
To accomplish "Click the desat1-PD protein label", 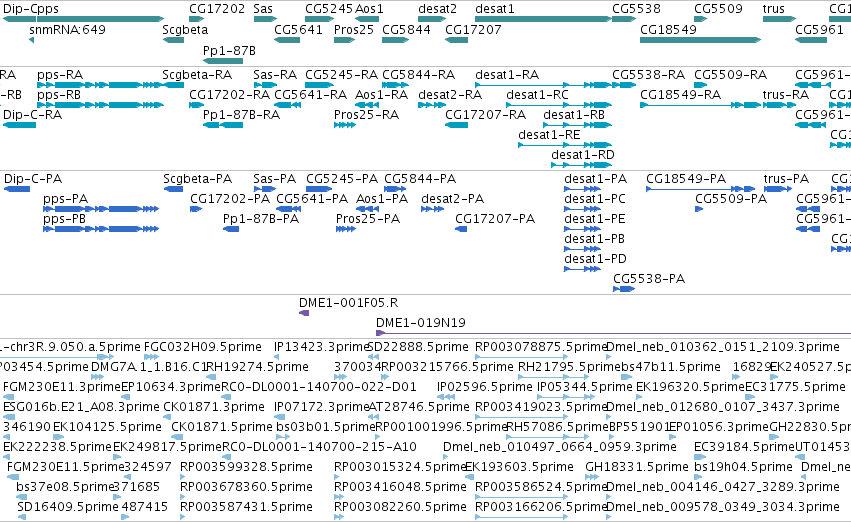I will (x=595, y=259).
